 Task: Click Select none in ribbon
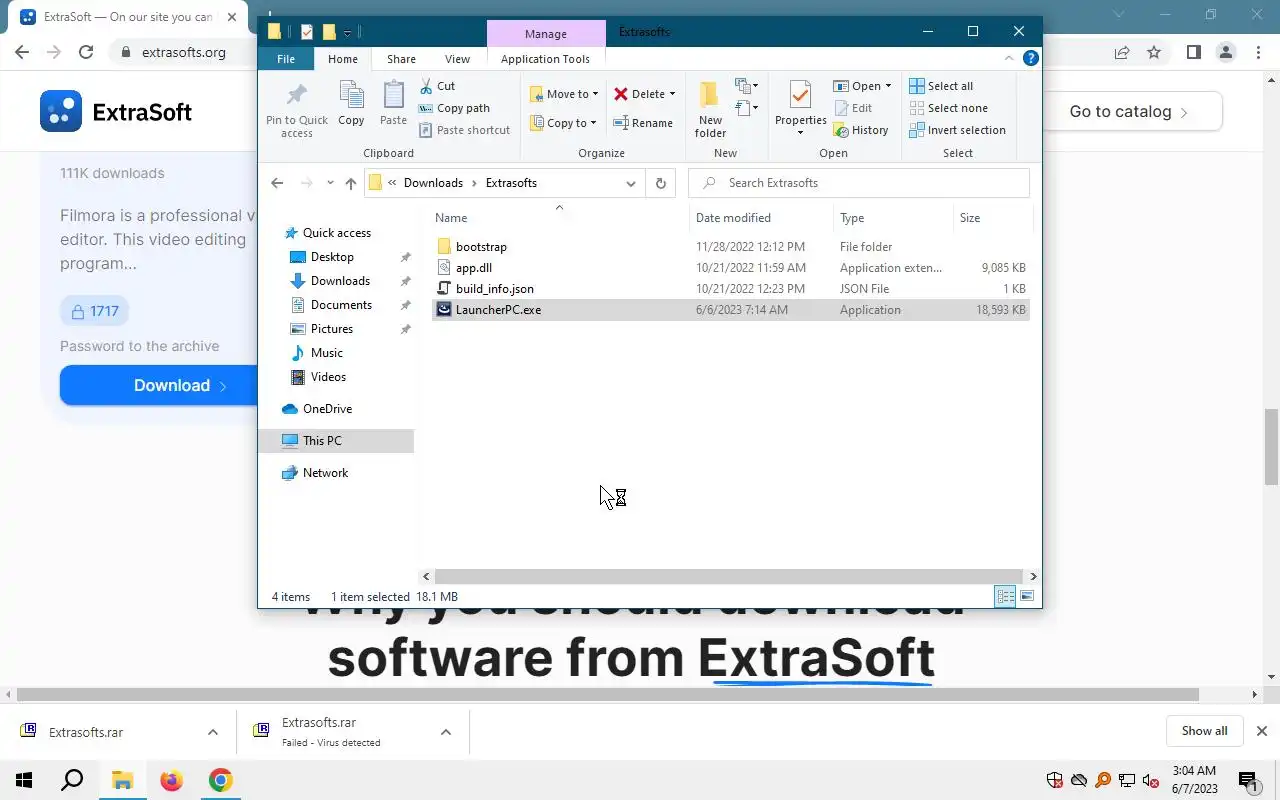click(948, 108)
